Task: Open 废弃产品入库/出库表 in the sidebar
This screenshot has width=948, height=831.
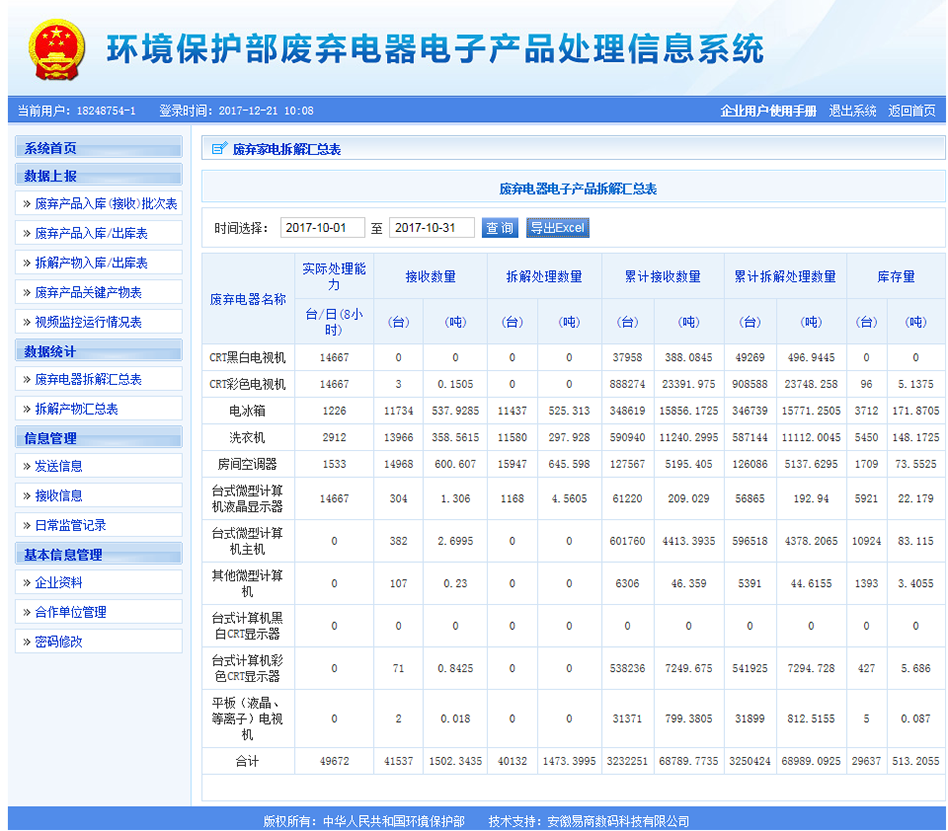Action: click(x=91, y=233)
